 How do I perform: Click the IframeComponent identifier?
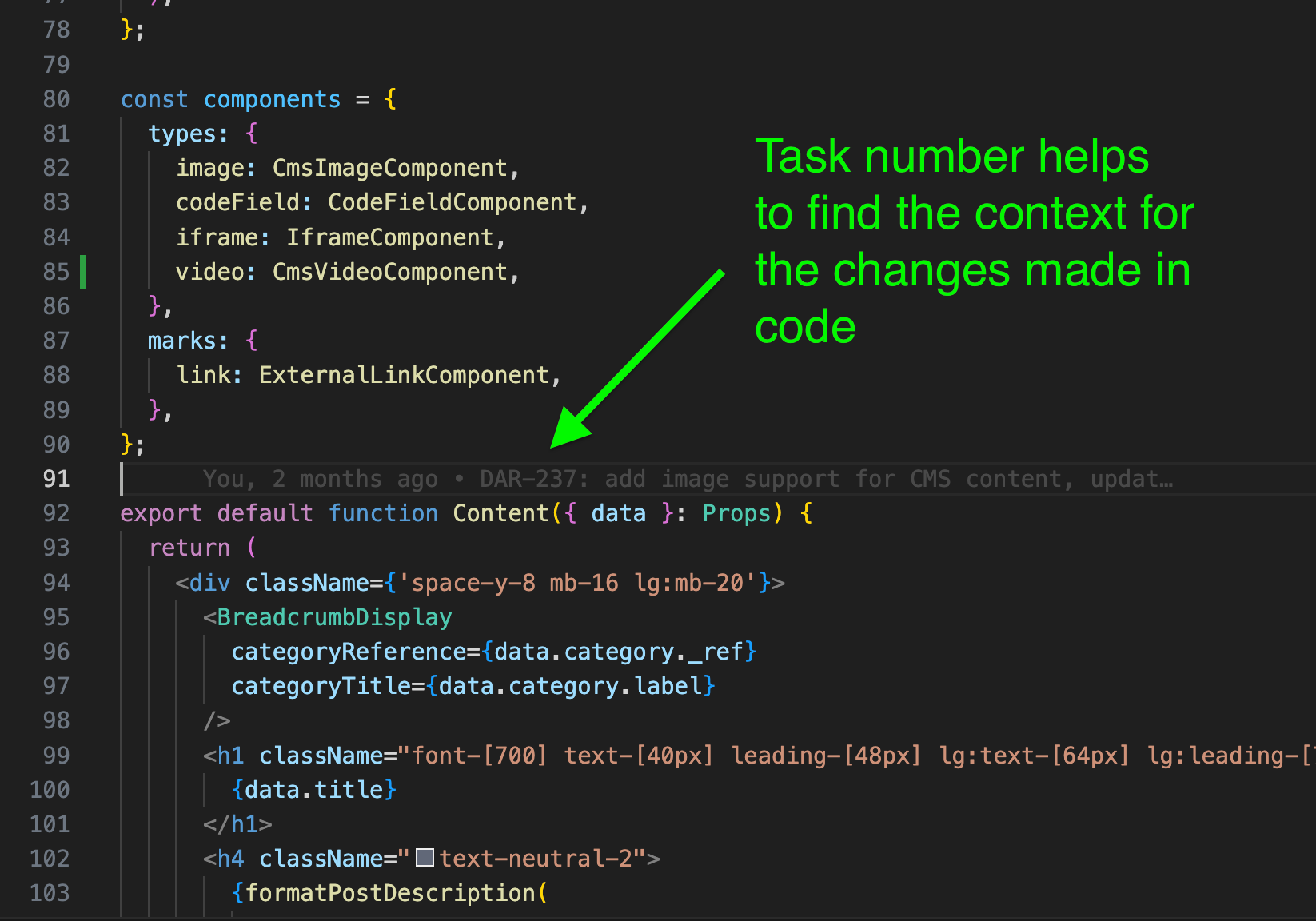(389, 237)
